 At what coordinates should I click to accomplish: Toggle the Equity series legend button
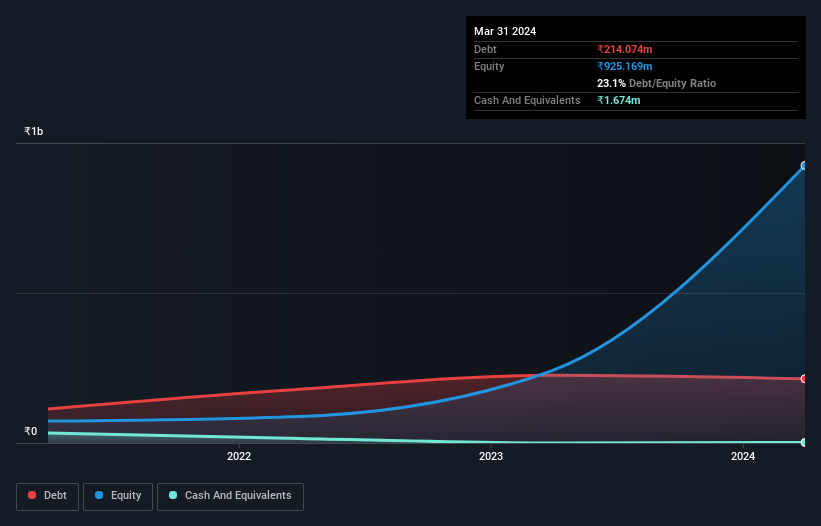118,496
